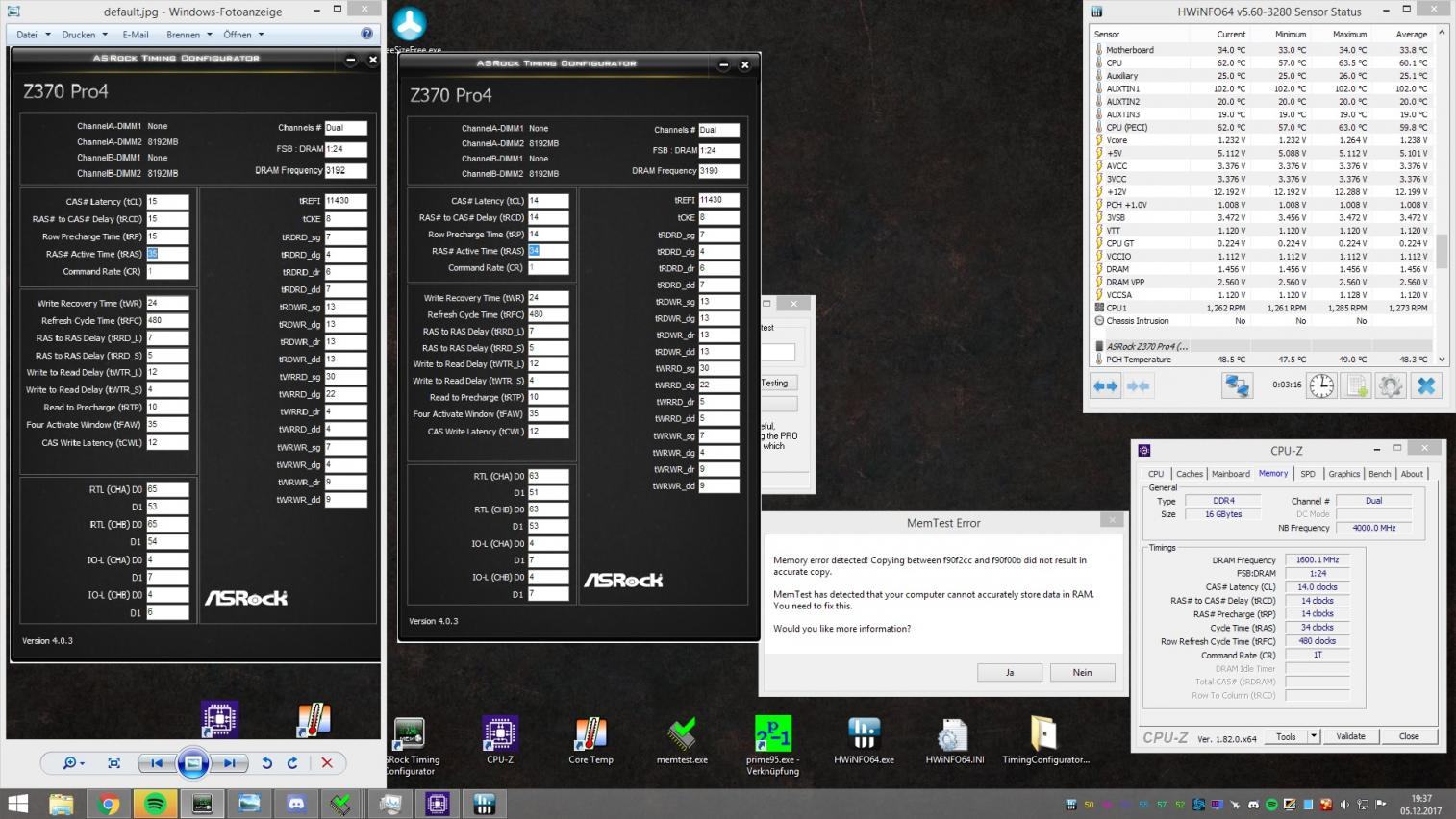
Task: Click the E-Mail menu item
Action: [136, 35]
